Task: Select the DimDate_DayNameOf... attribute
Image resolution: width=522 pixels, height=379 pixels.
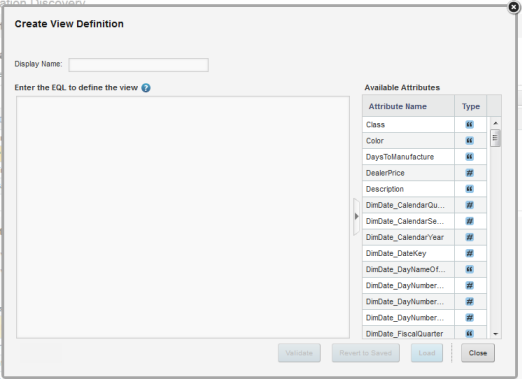Action: 408,269
